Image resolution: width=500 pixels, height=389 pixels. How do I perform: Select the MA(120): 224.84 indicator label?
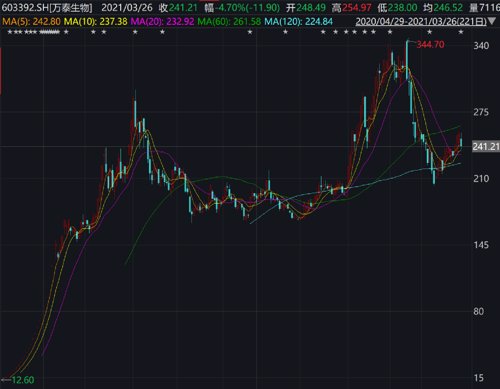point(298,22)
